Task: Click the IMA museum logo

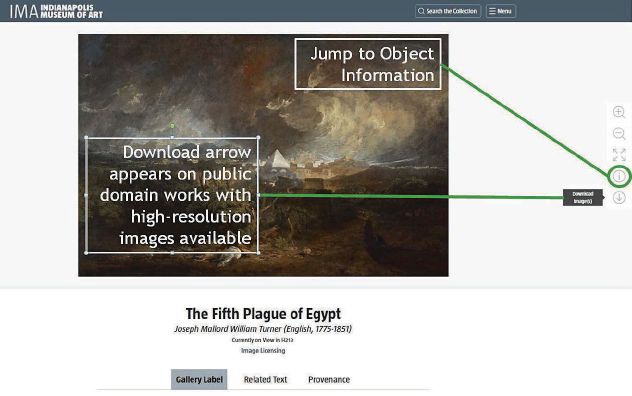Action: click(x=56, y=11)
